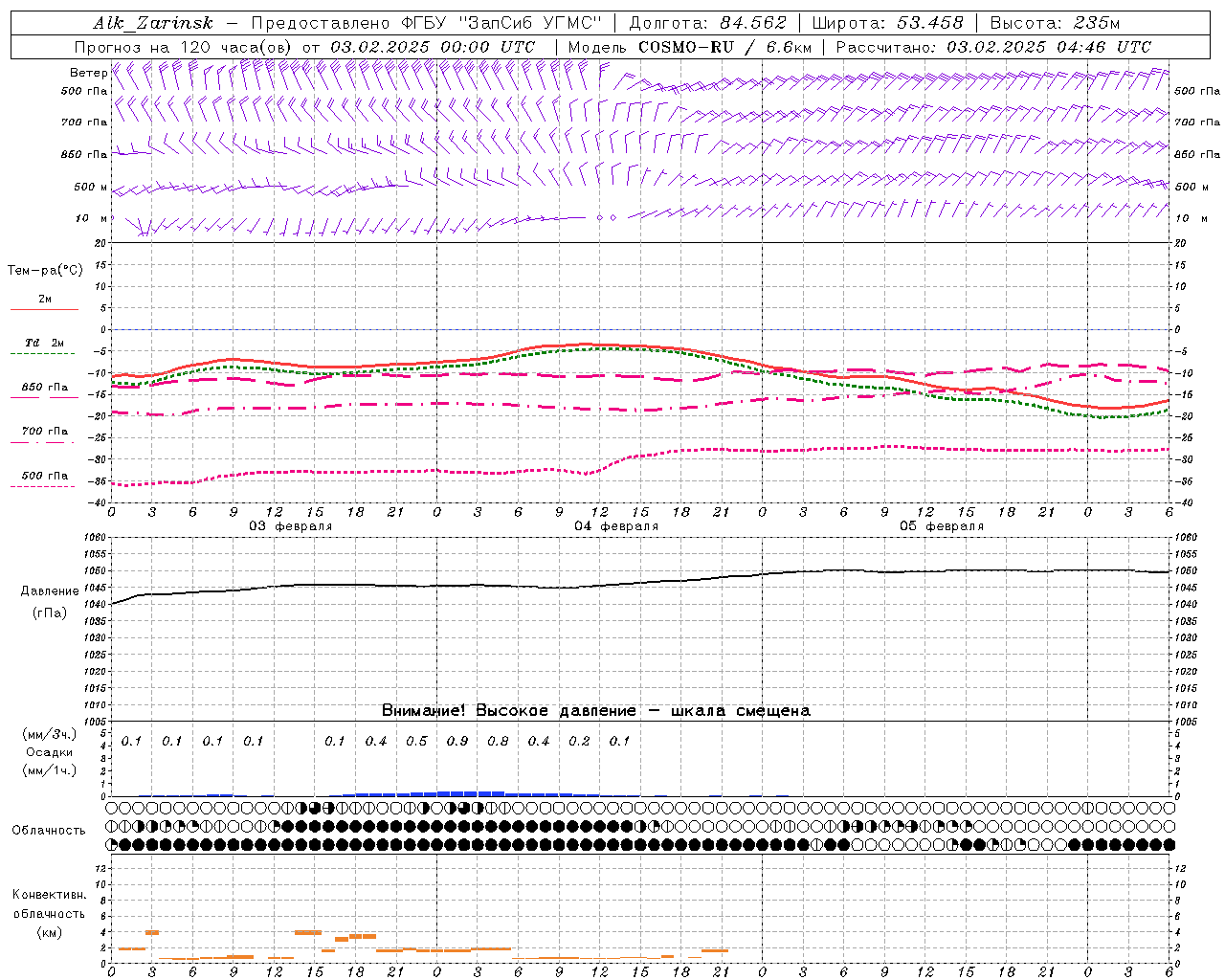Click the '(км)' unit under convective cloudiness
The image size is (1225, 980).
[49, 932]
